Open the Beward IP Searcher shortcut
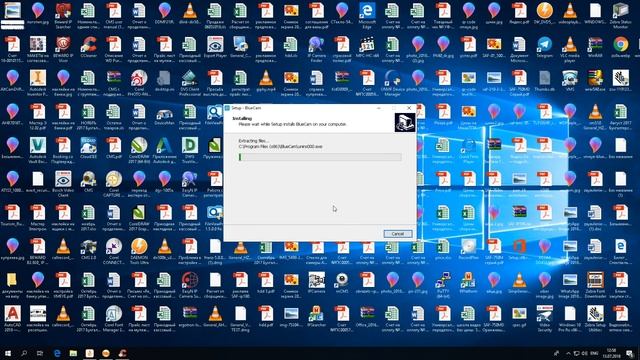This screenshot has height=360, width=640. click(x=63, y=15)
